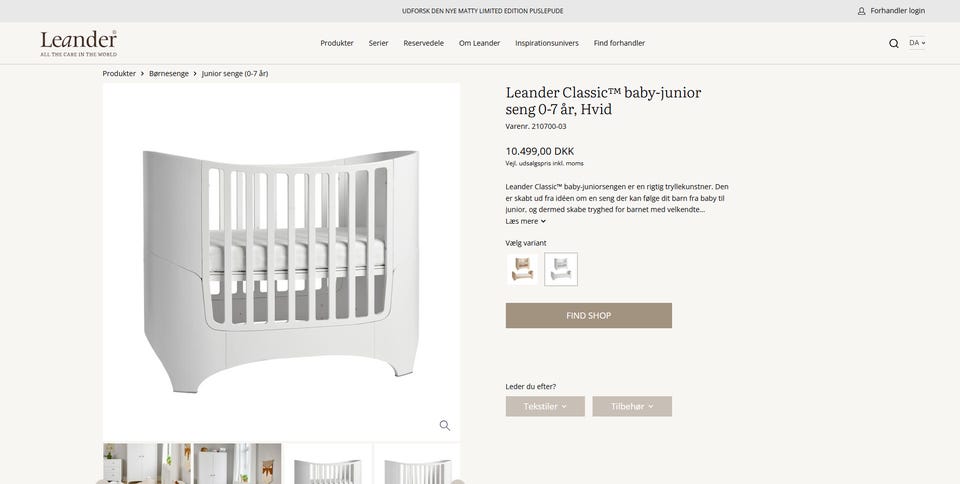The height and width of the screenshot is (484, 960).
Task: Click the Forhandler login link
Action: [x=897, y=11]
